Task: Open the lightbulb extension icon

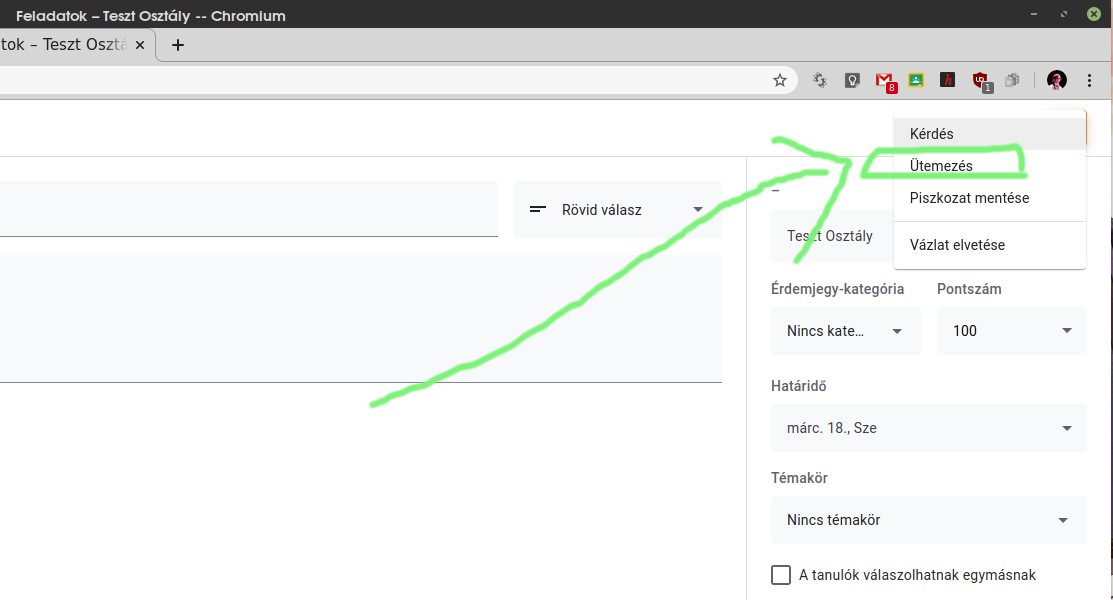Action: 852,80
